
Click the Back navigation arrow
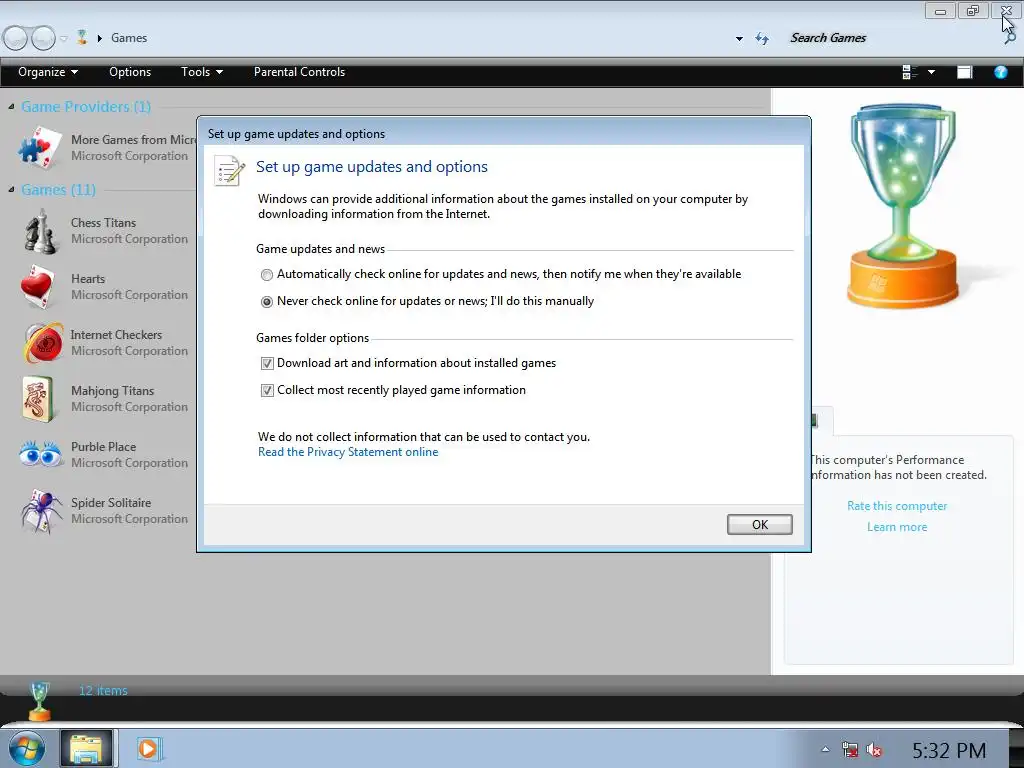pyautogui.click(x=15, y=39)
